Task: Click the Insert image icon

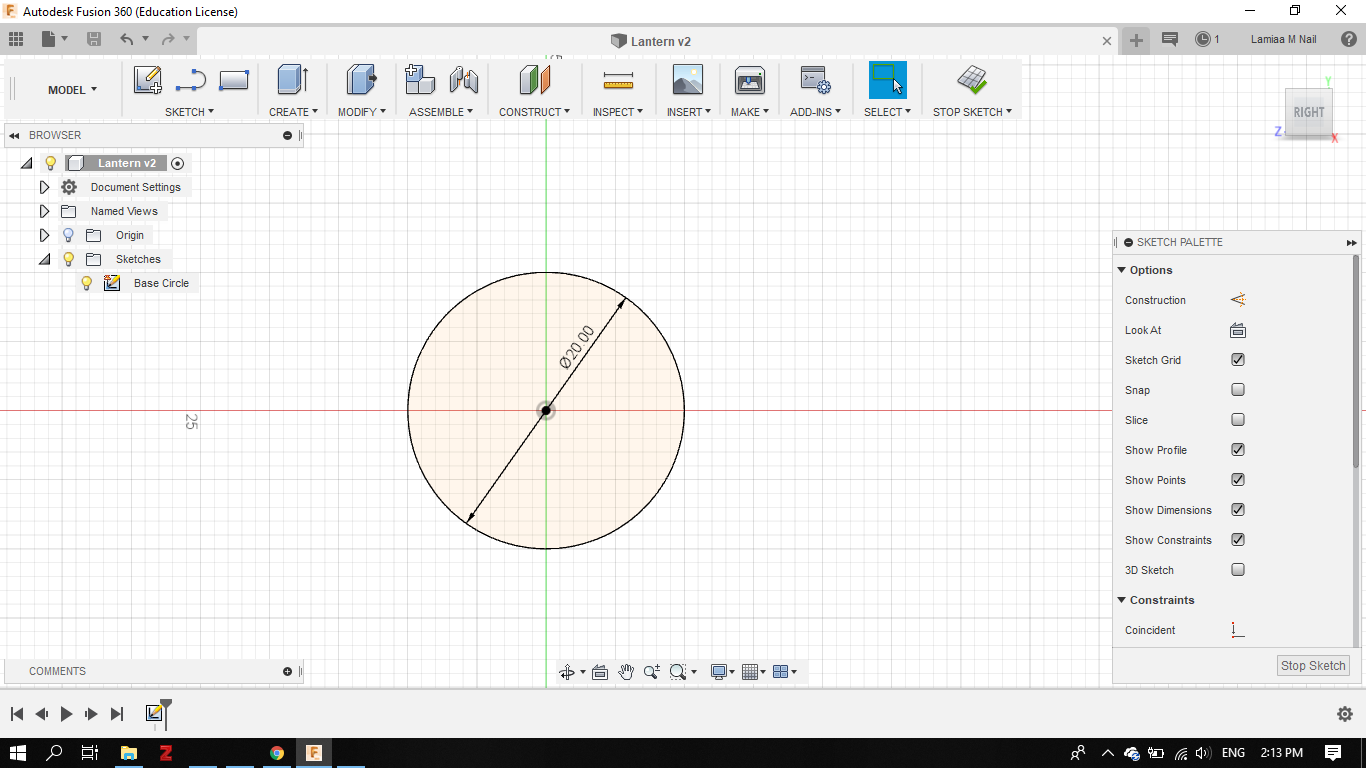Action: coord(688,81)
